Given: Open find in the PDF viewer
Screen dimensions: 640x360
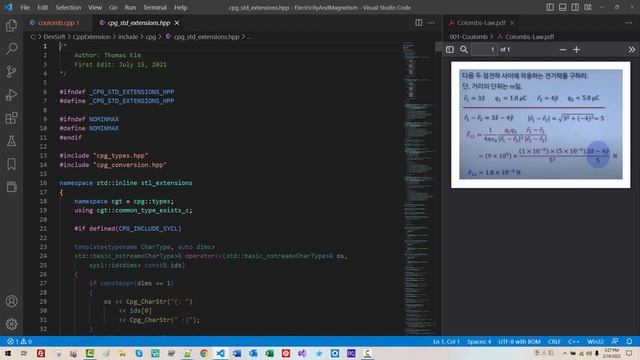Looking at the screenshot, I should (464, 49).
